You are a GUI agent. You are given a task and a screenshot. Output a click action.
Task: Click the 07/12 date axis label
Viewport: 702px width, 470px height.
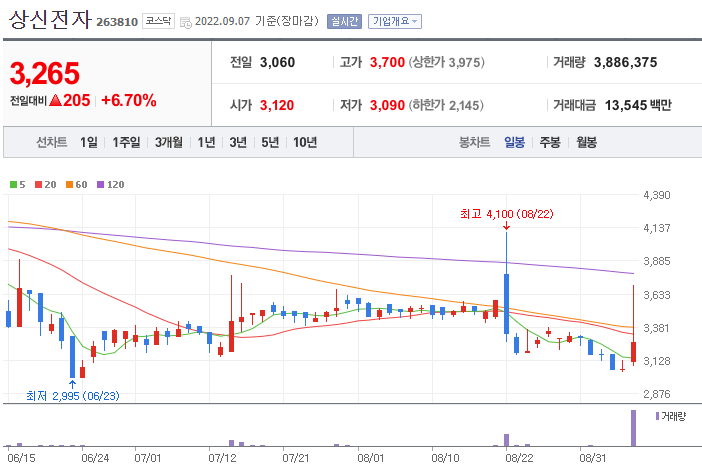223,458
